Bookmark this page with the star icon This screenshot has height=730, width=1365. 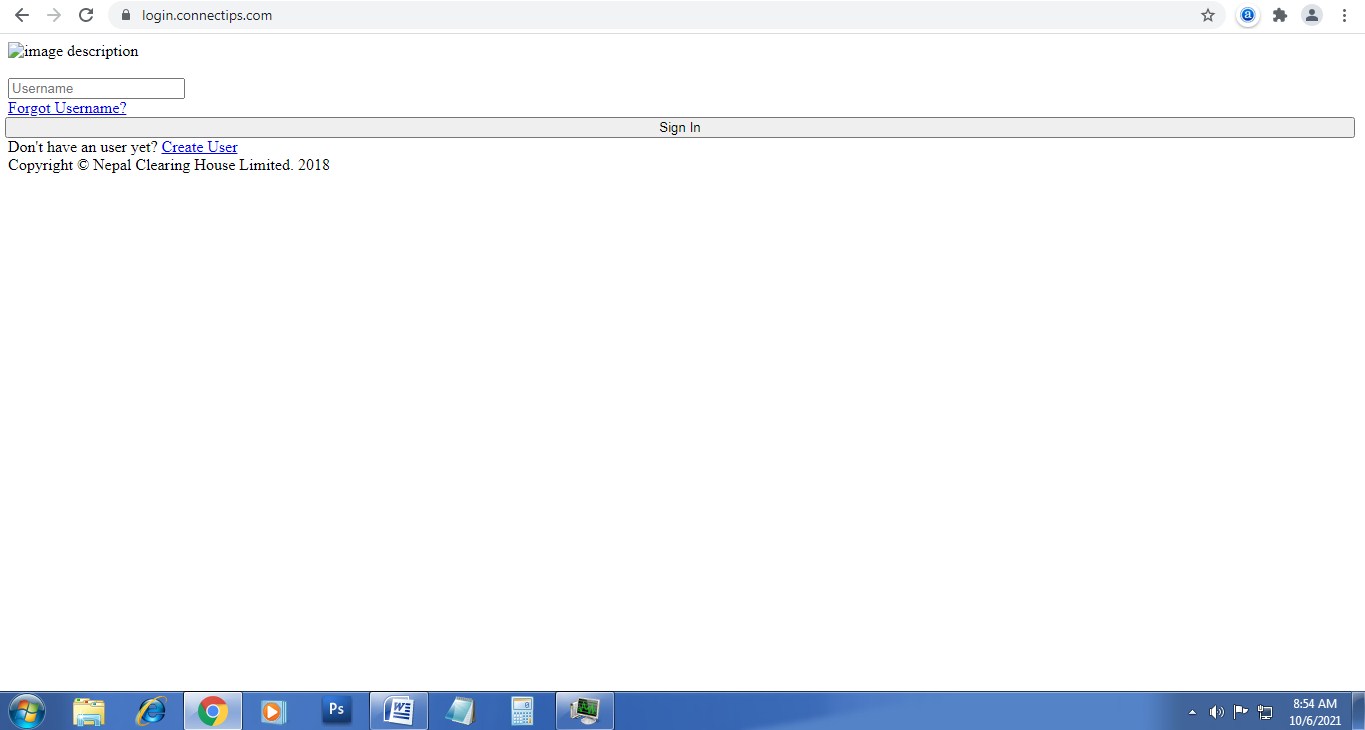1208,15
